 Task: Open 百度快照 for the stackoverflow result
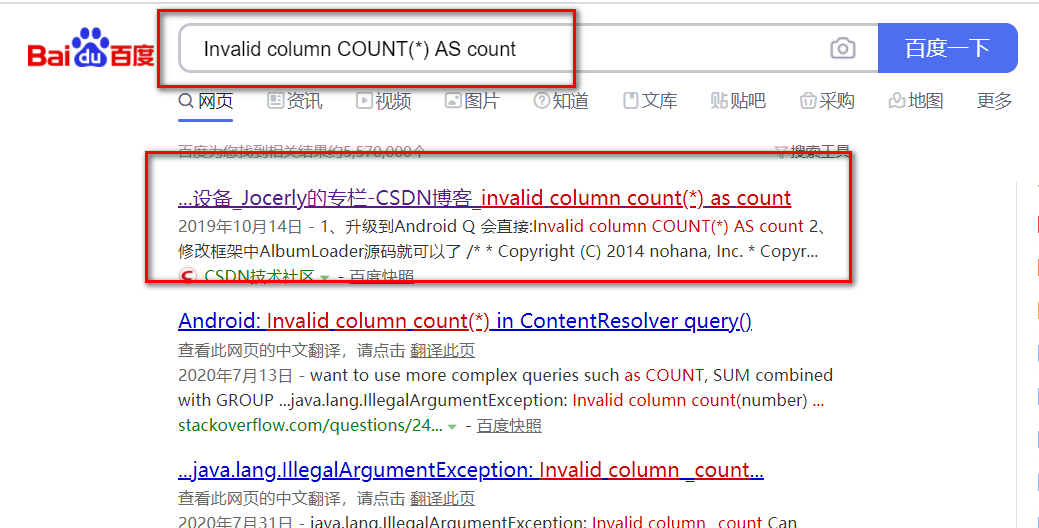coord(509,425)
